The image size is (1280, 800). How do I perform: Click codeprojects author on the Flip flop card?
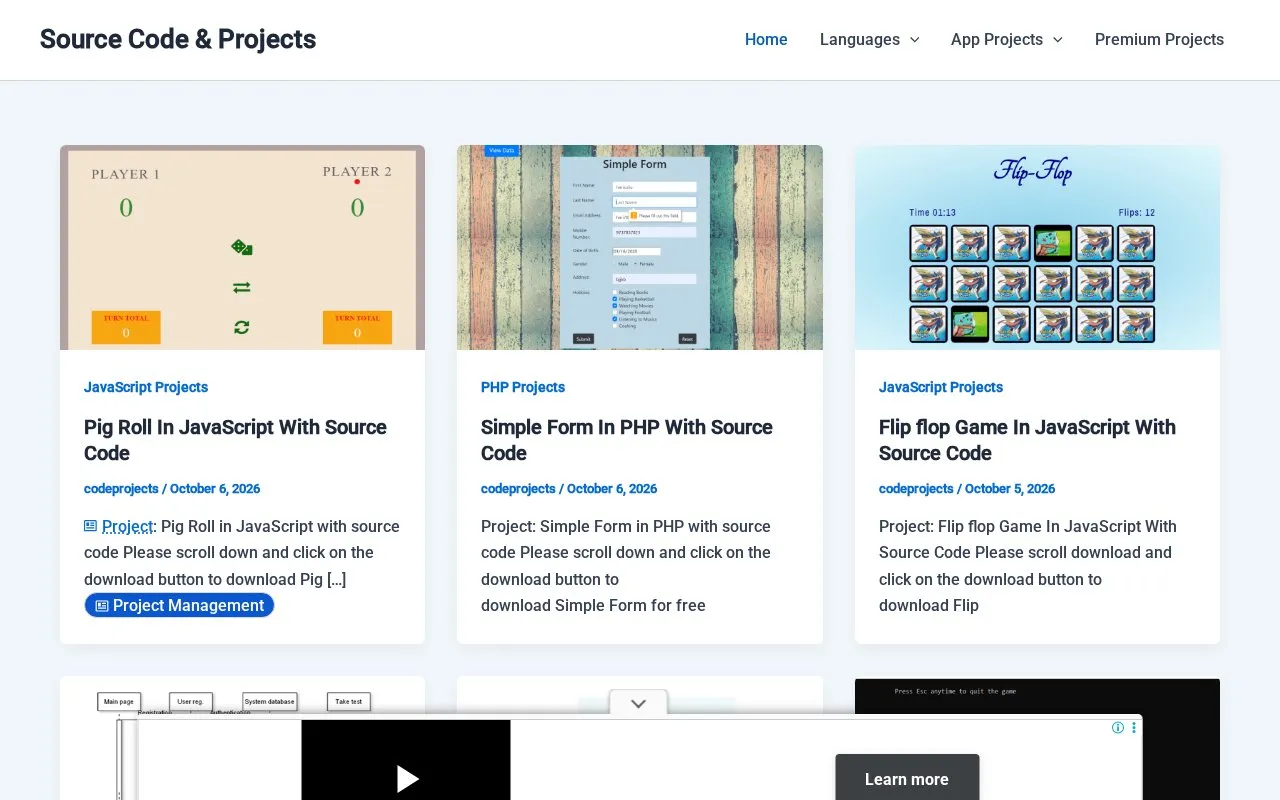pyautogui.click(x=916, y=489)
